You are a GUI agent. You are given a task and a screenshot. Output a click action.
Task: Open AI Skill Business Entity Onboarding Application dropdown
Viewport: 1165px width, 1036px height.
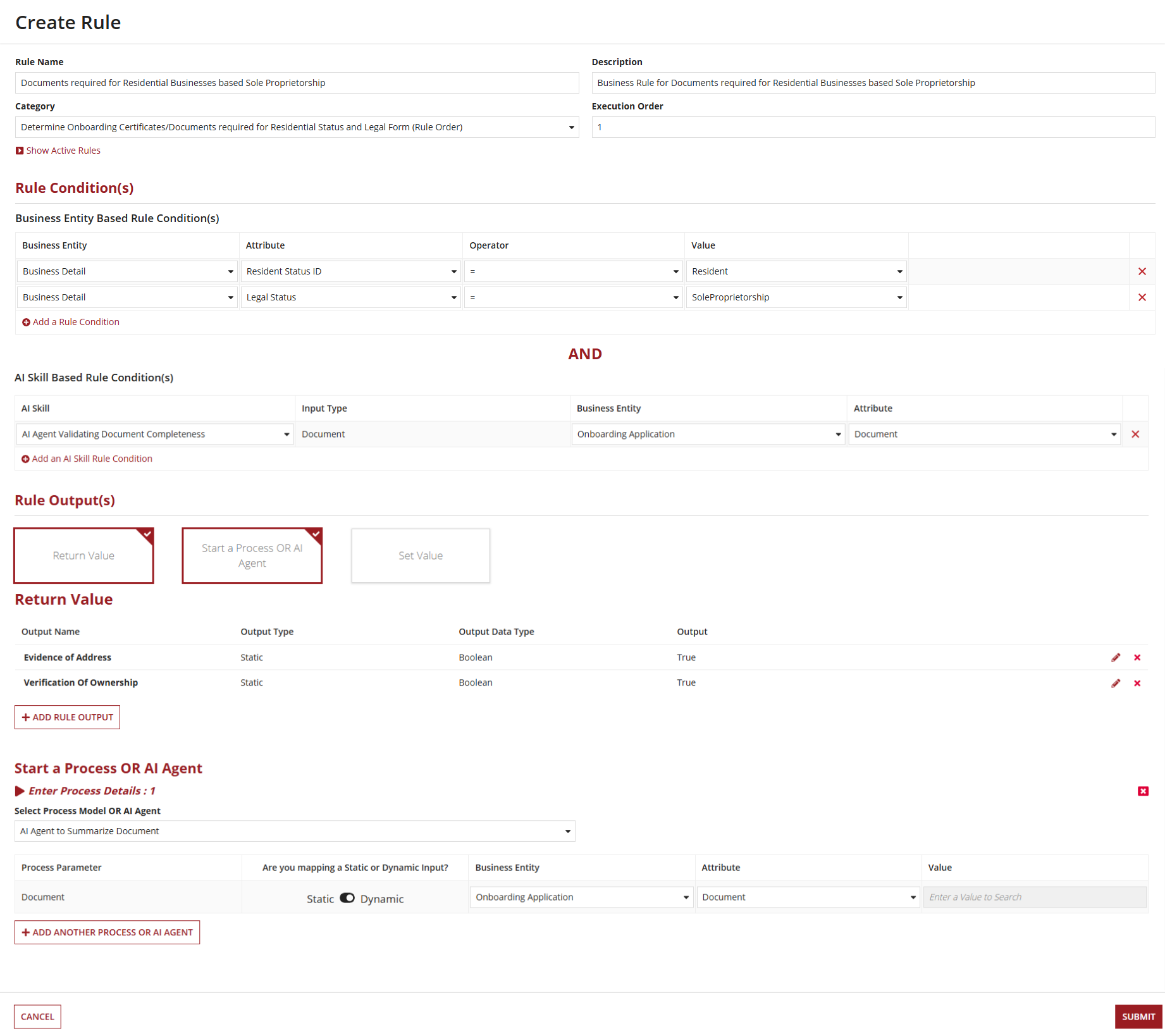coord(708,435)
